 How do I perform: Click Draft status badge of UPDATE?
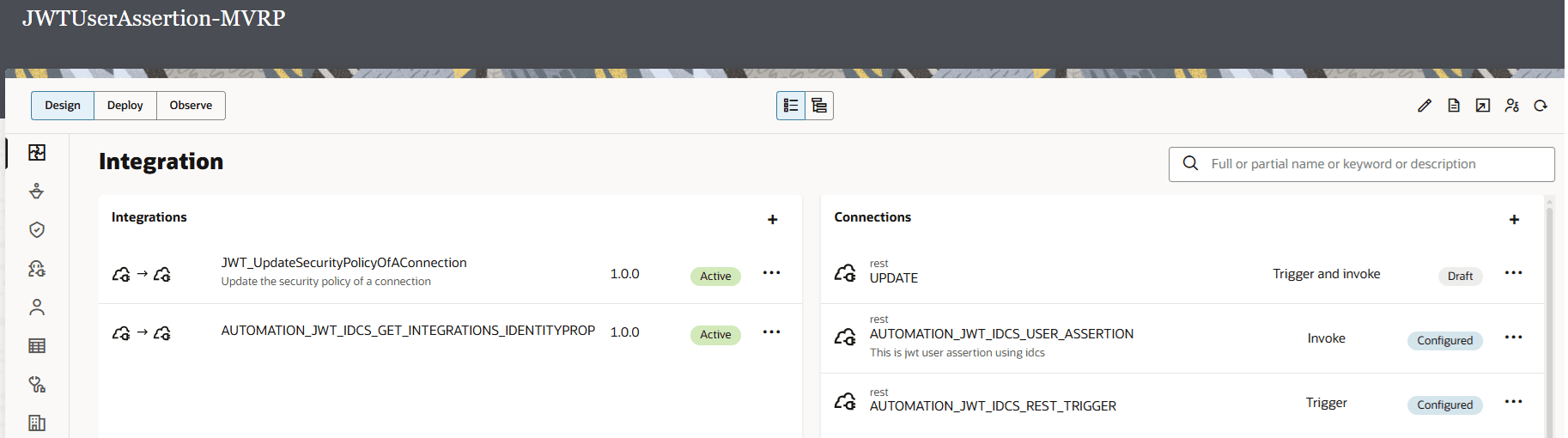click(1460, 277)
